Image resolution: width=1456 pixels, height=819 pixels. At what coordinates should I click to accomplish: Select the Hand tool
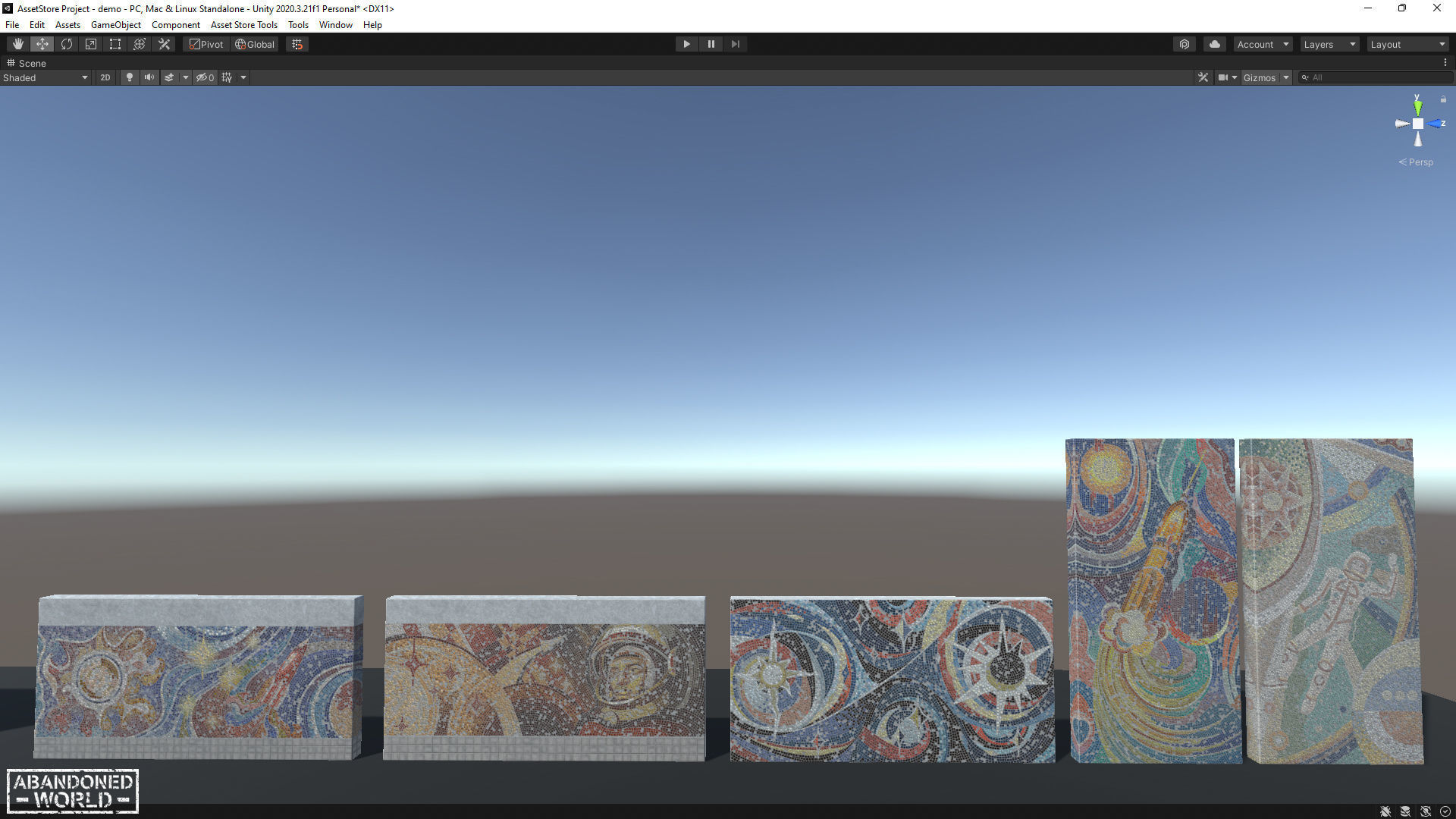[x=17, y=44]
